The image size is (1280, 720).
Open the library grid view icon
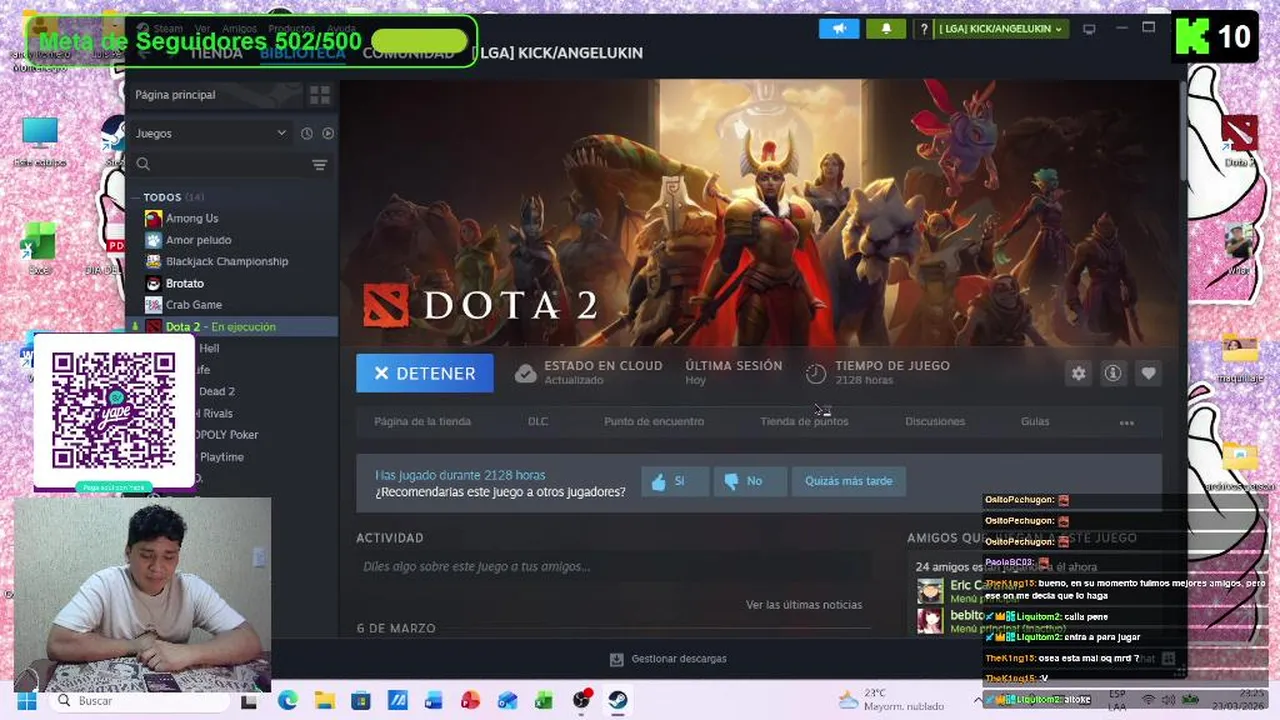[319, 95]
